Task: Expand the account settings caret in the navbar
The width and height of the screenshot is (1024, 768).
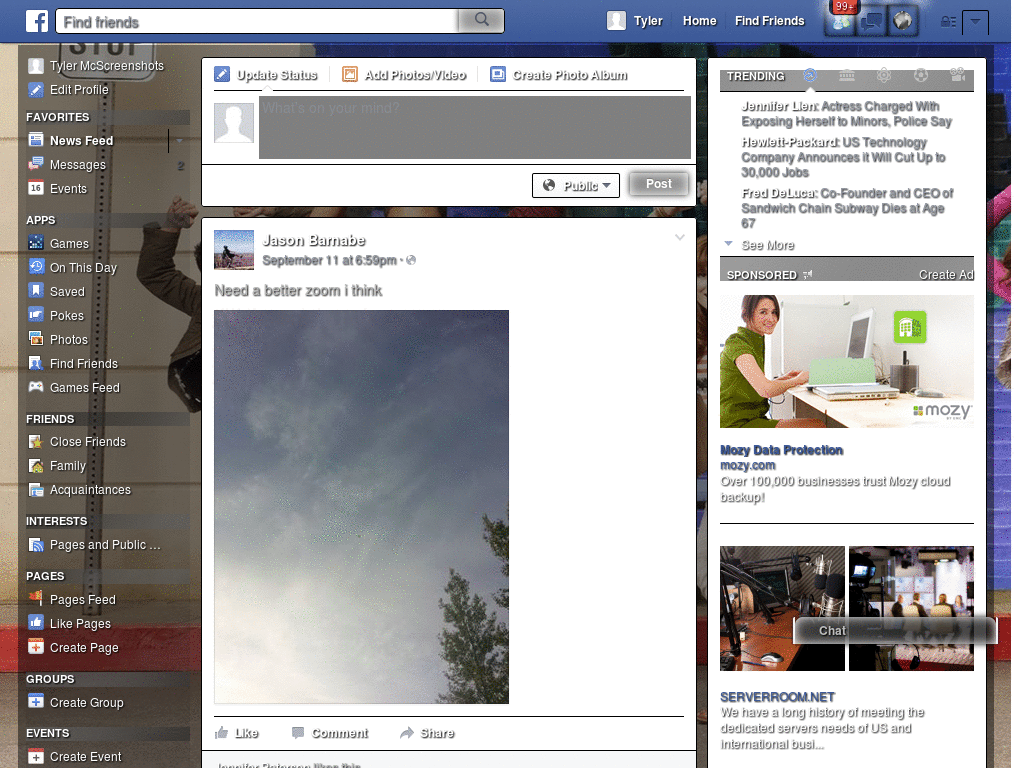Action: point(975,21)
